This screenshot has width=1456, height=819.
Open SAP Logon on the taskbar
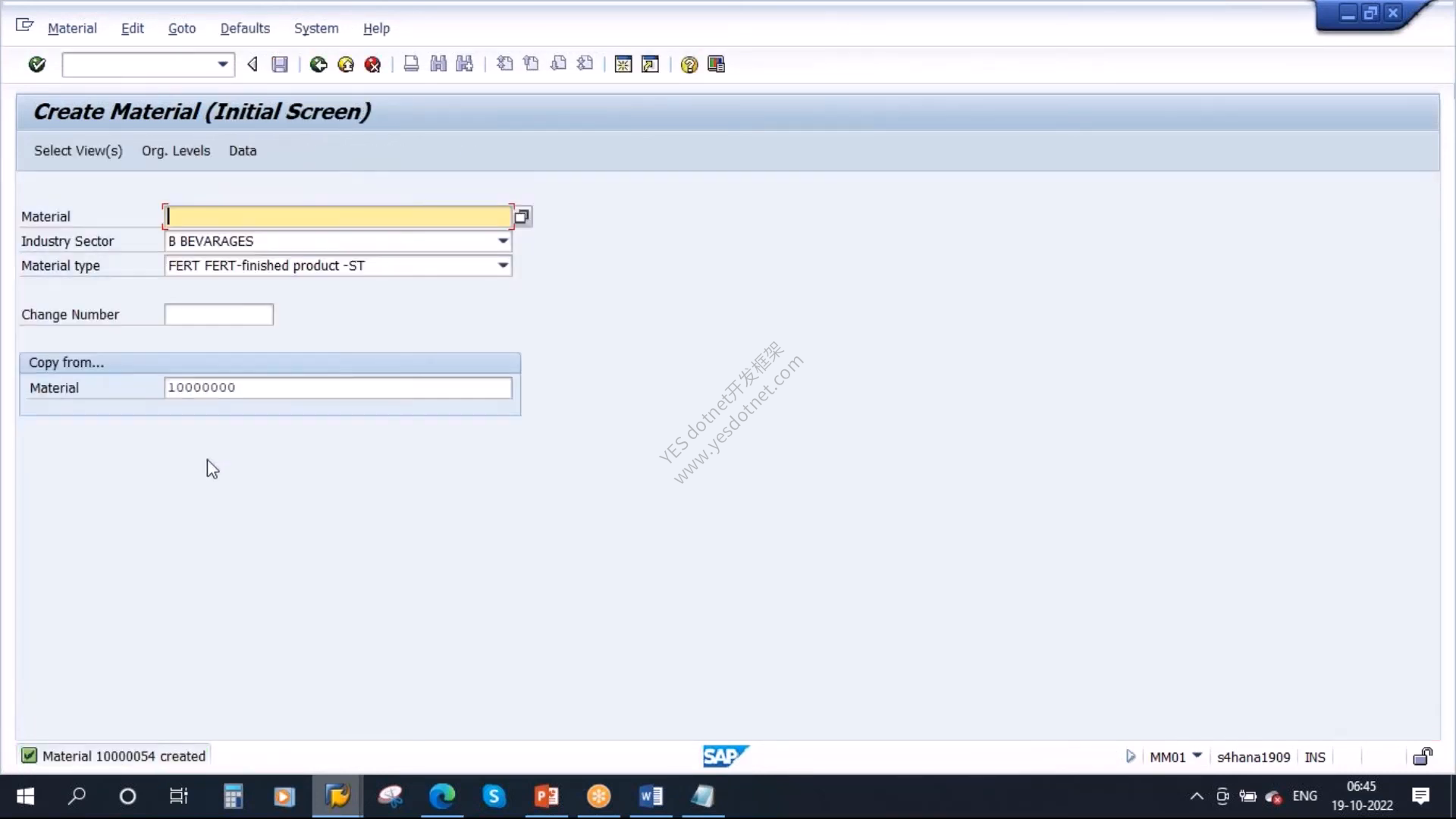[x=337, y=796]
